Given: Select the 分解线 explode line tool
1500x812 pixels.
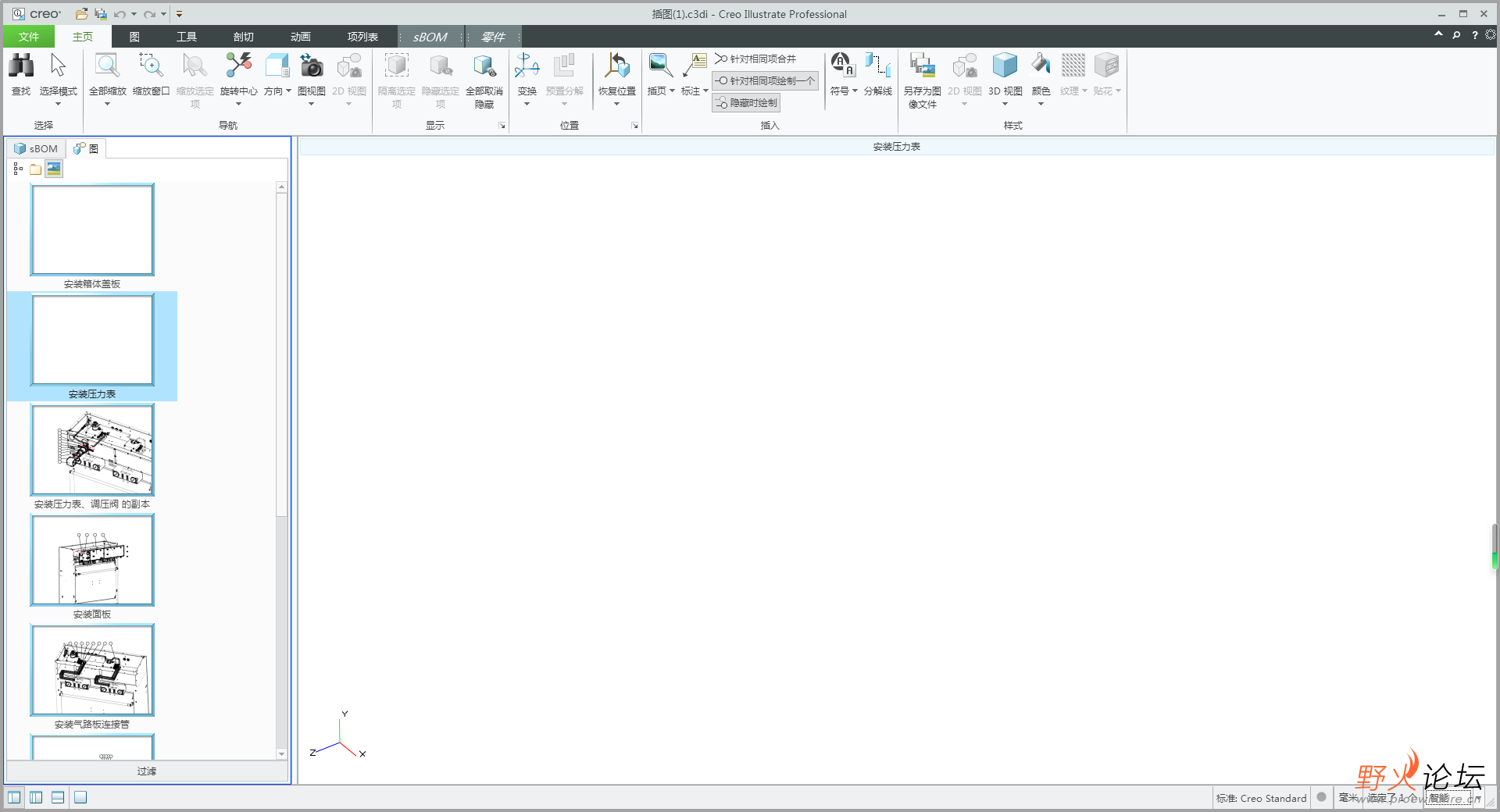Looking at the screenshot, I should pyautogui.click(x=878, y=66).
